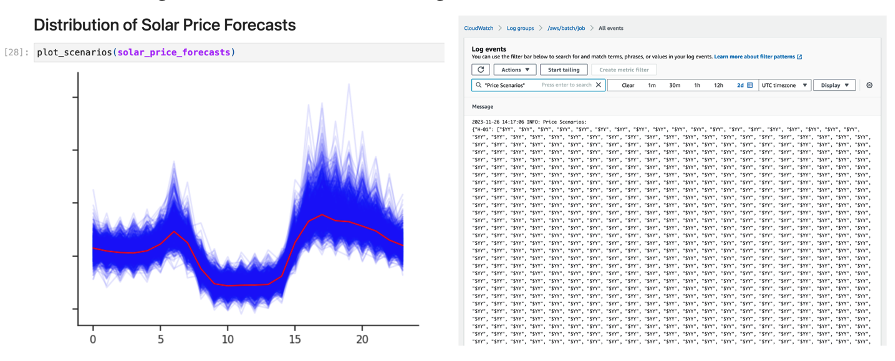895x361 pixels.
Task: Click x-axis tick label 15
Action: click(x=295, y=339)
